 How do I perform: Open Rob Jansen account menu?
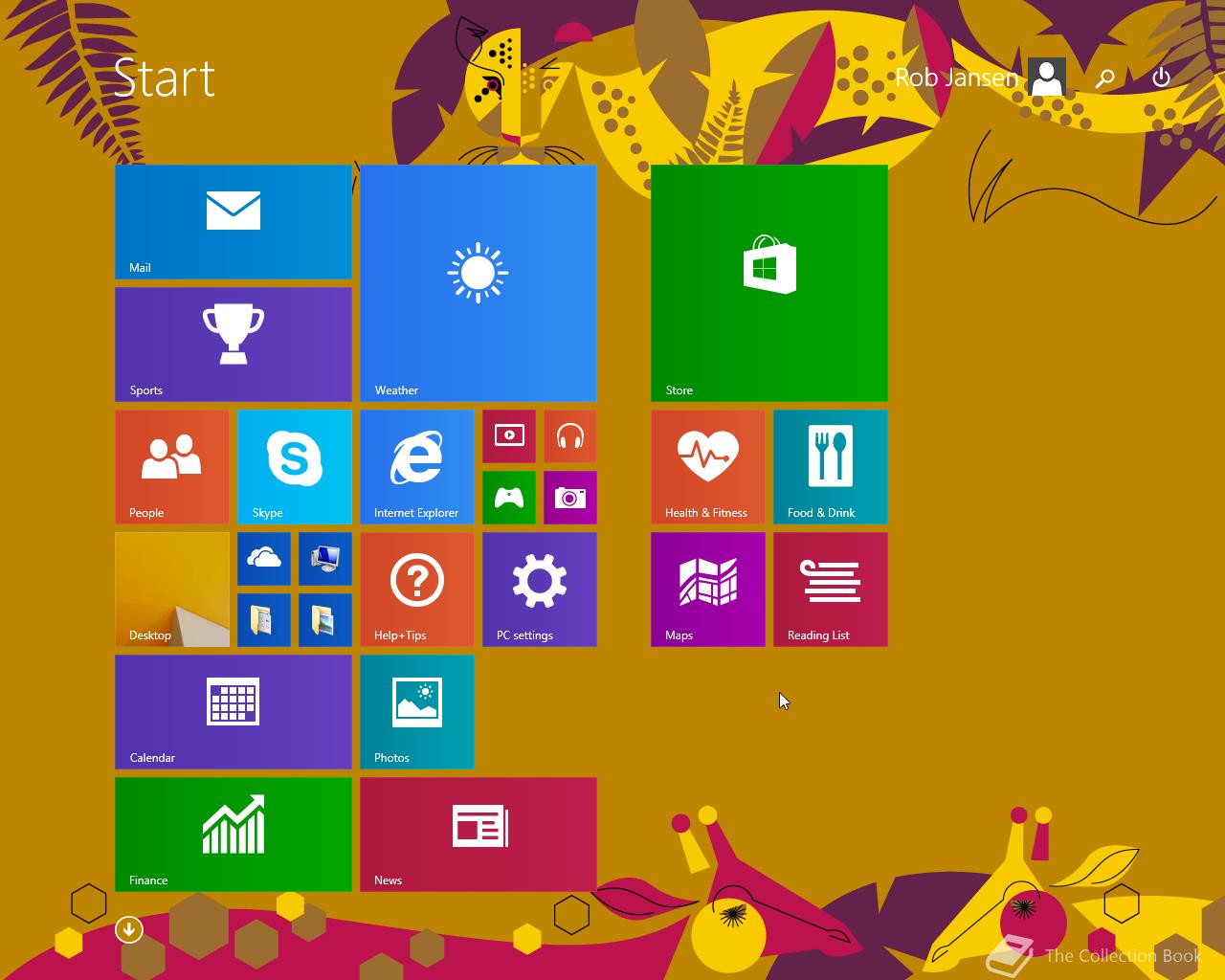[980, 78]
